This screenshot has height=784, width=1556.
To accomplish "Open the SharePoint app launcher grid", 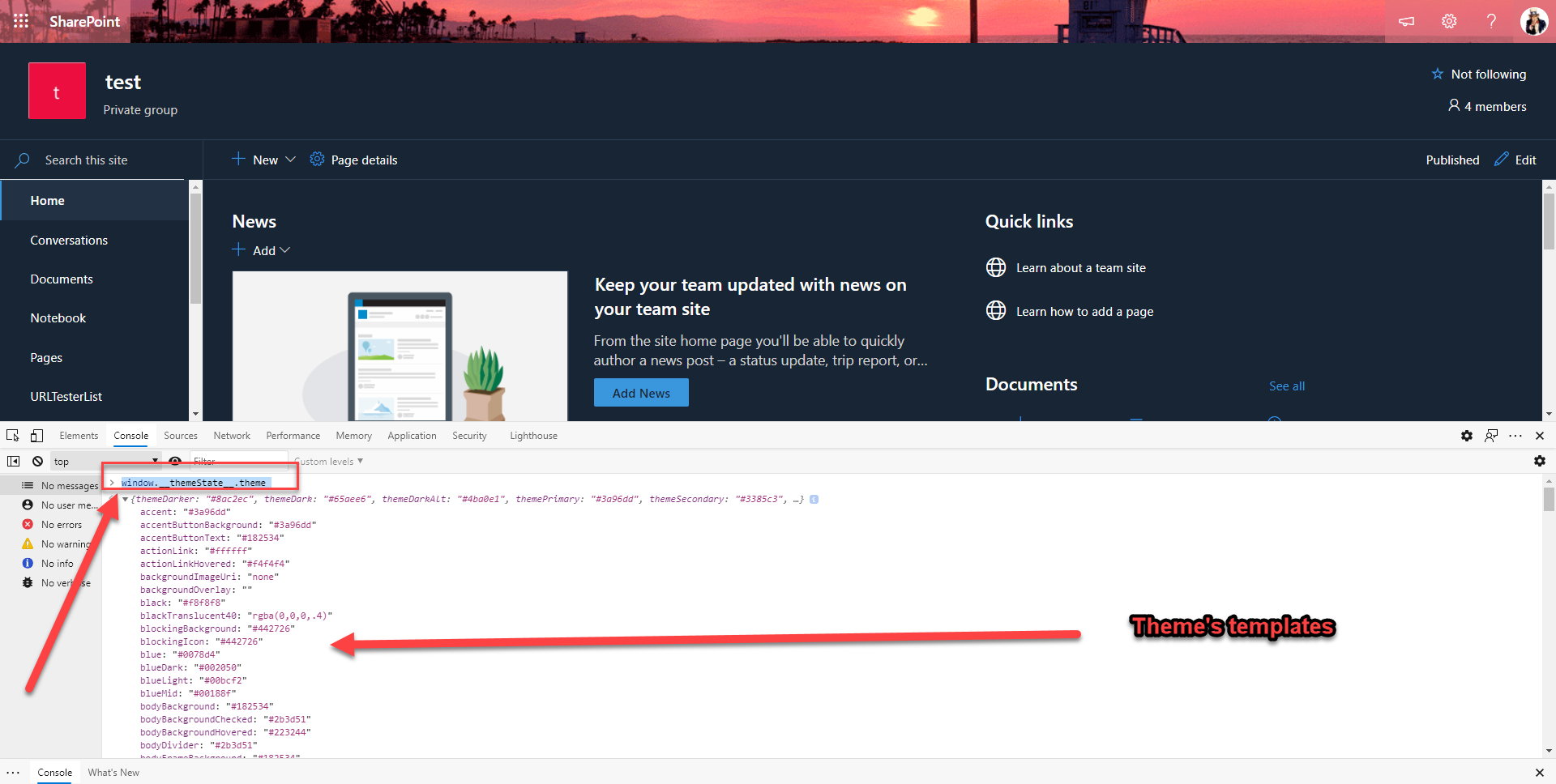I will click(x=21, y=21).
